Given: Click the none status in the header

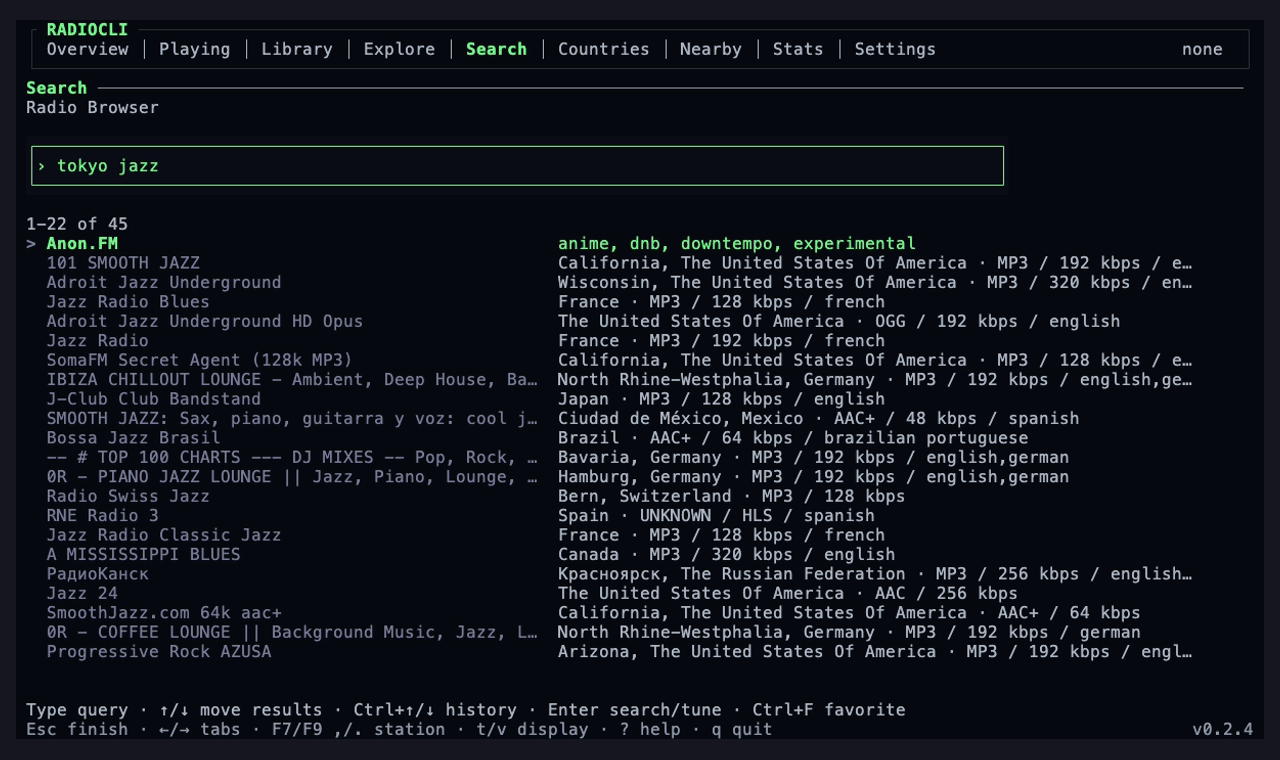Looking at the screenshot, I should 1202,49.
